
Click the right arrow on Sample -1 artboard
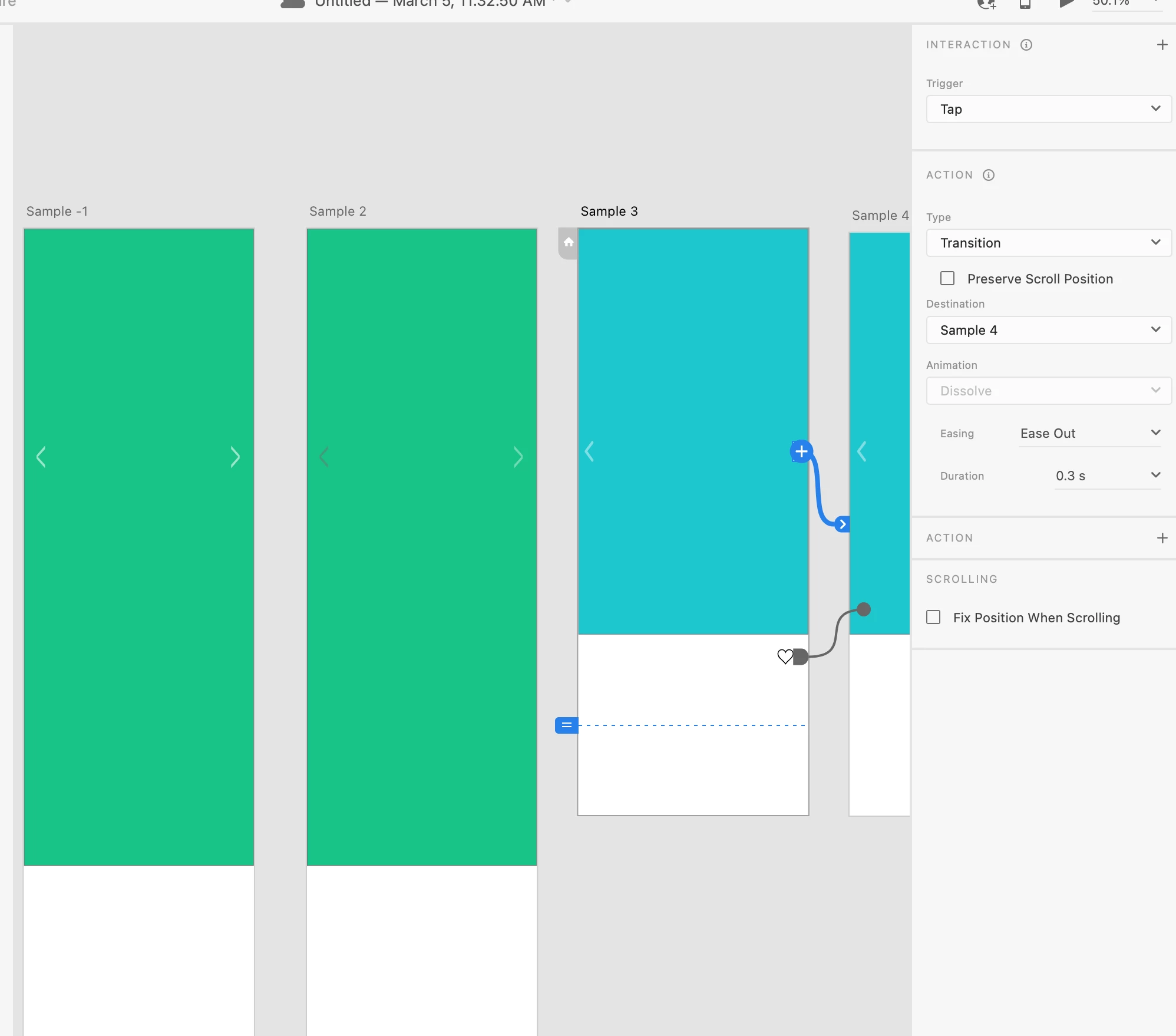click(234, 457)
